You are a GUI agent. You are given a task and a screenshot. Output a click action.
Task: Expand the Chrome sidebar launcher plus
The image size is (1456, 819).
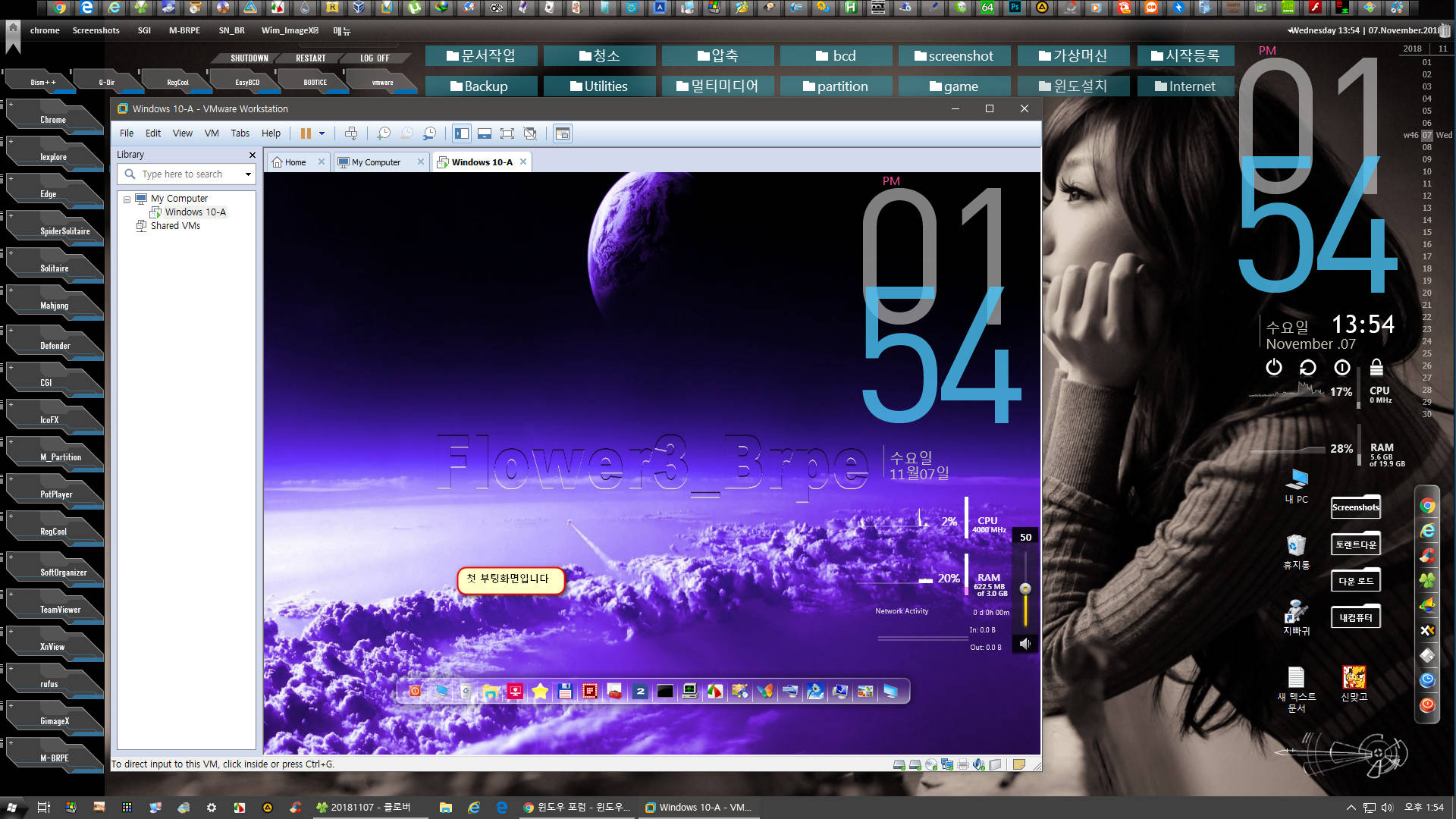[11, 104]
